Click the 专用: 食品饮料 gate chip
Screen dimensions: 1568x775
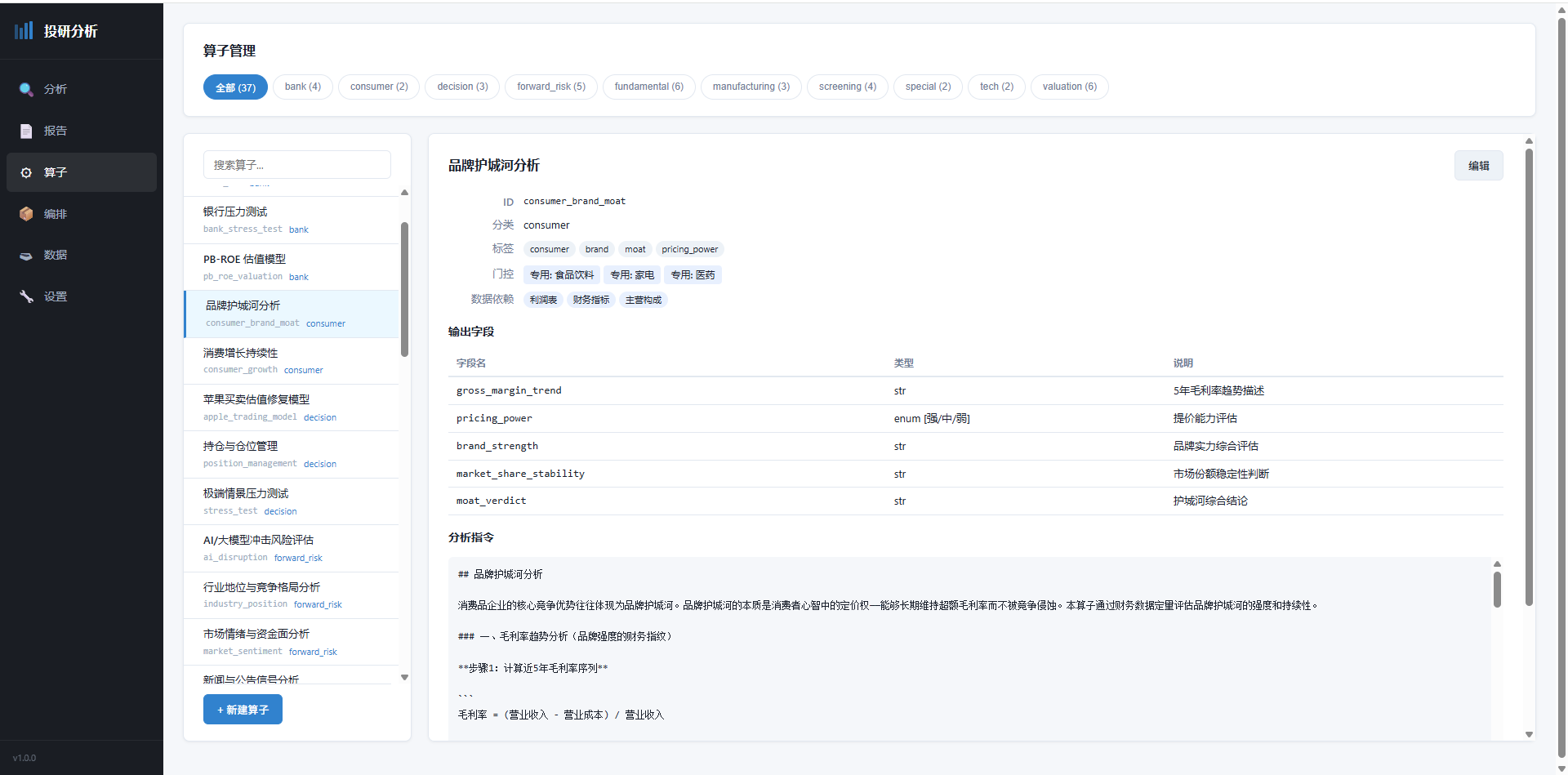(562, 275)
